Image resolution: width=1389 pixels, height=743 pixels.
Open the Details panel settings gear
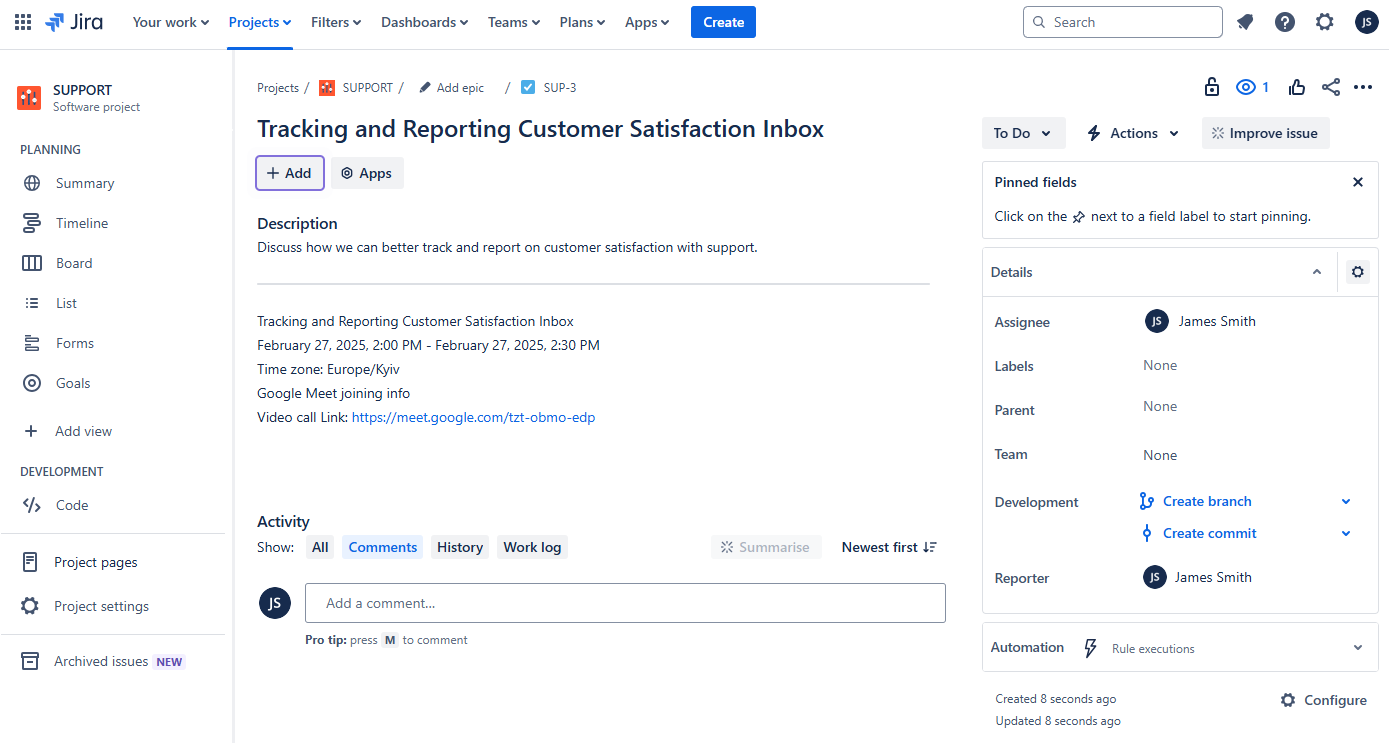point(1357,271)
